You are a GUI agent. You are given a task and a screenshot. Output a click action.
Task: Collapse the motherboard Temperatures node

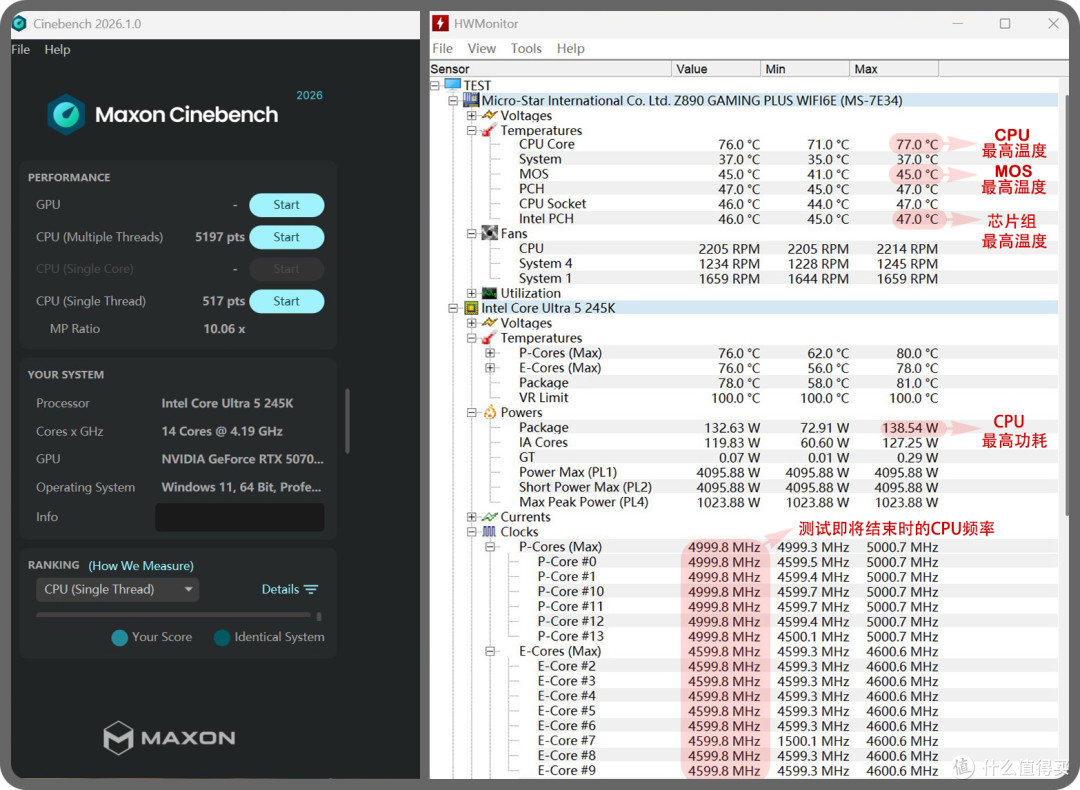click(472, 130)
